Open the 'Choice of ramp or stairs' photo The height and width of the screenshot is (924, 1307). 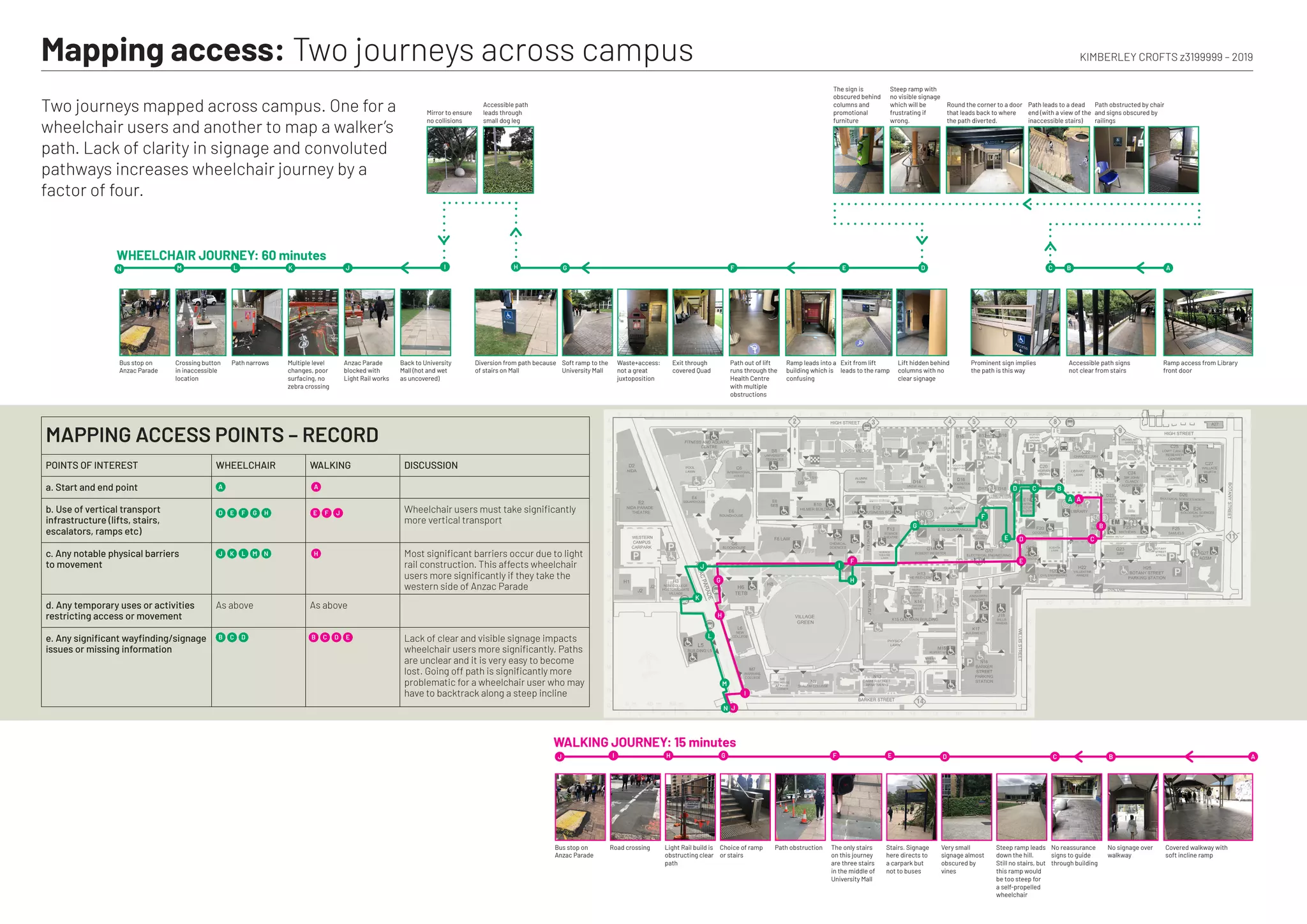745,807
